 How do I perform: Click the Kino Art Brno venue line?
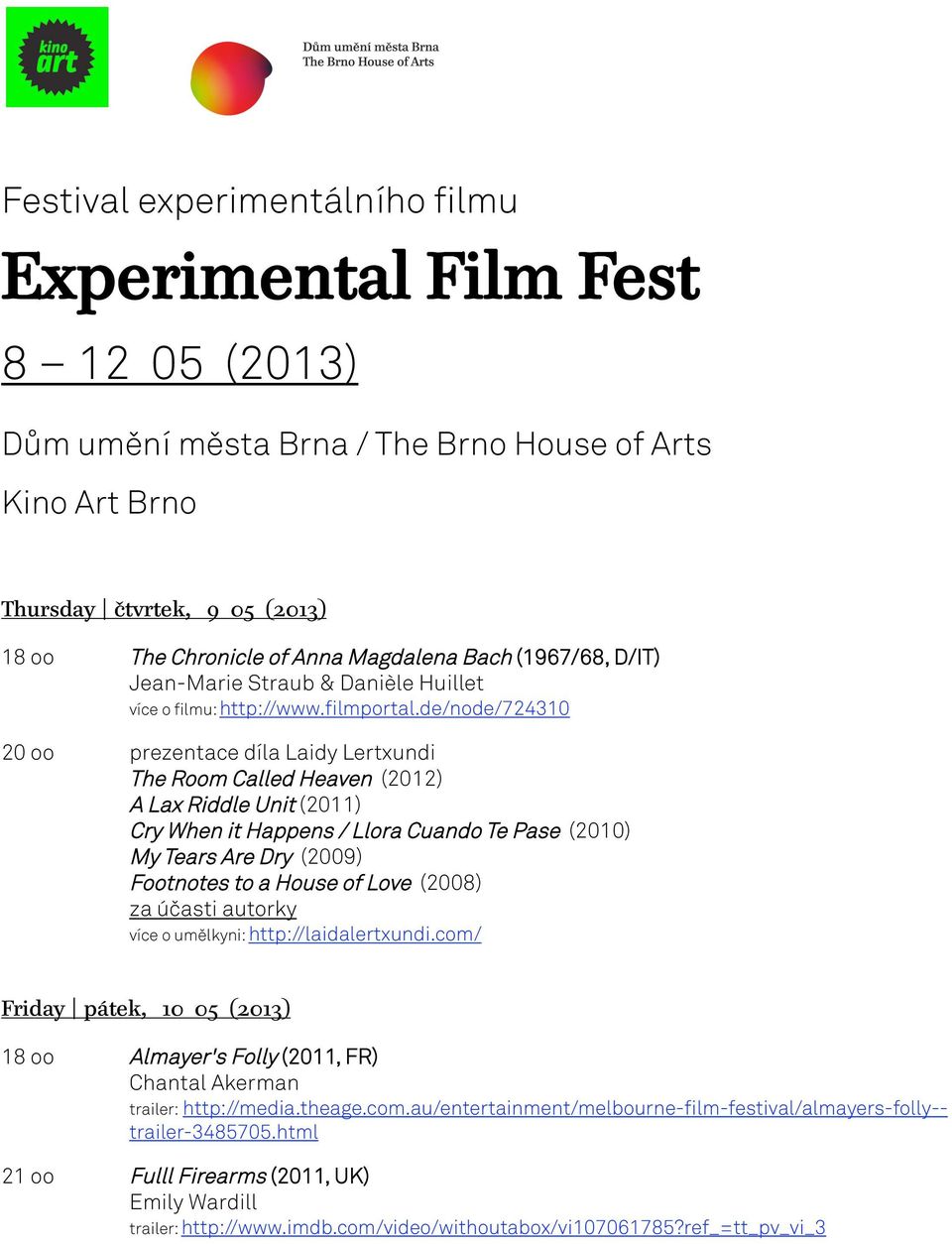[x=99, y=503]
